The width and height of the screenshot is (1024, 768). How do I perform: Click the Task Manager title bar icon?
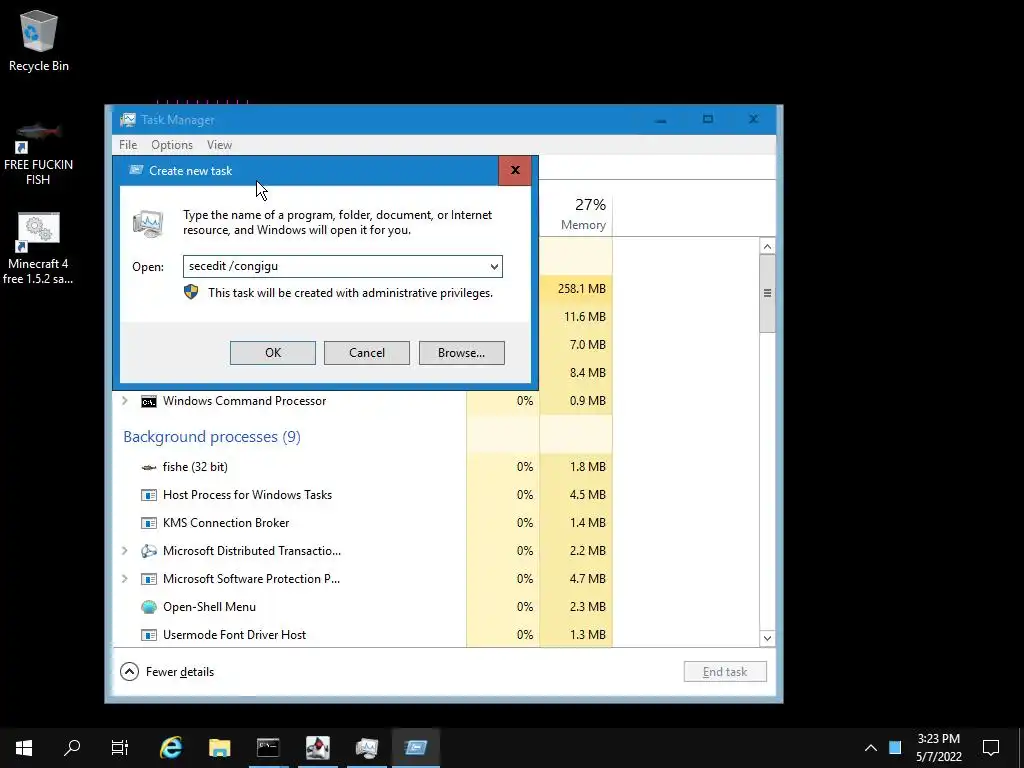point(128,120)
